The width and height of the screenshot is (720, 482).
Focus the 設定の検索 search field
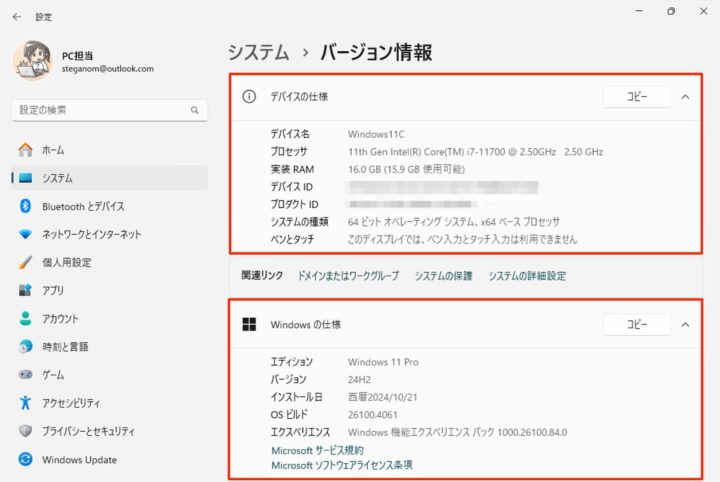click(109, 110)
